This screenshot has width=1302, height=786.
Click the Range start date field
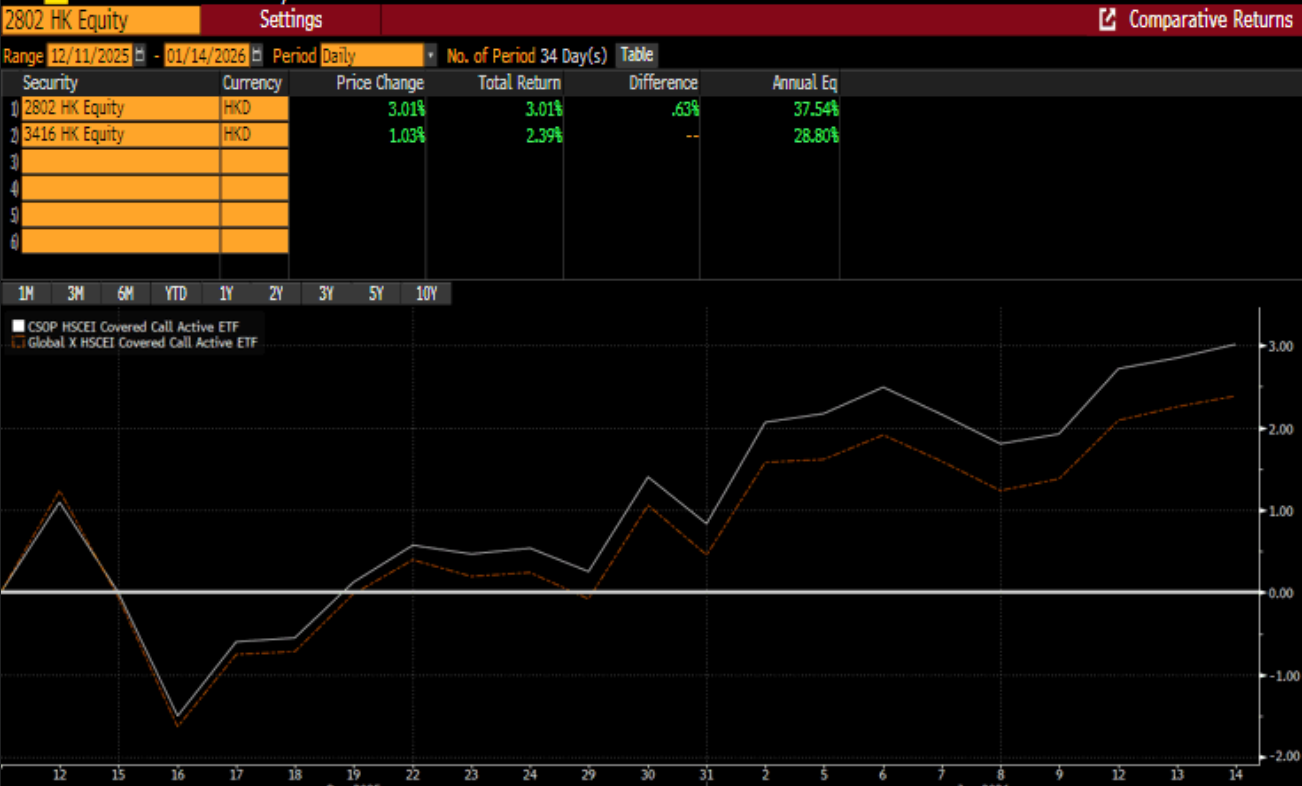89,56
